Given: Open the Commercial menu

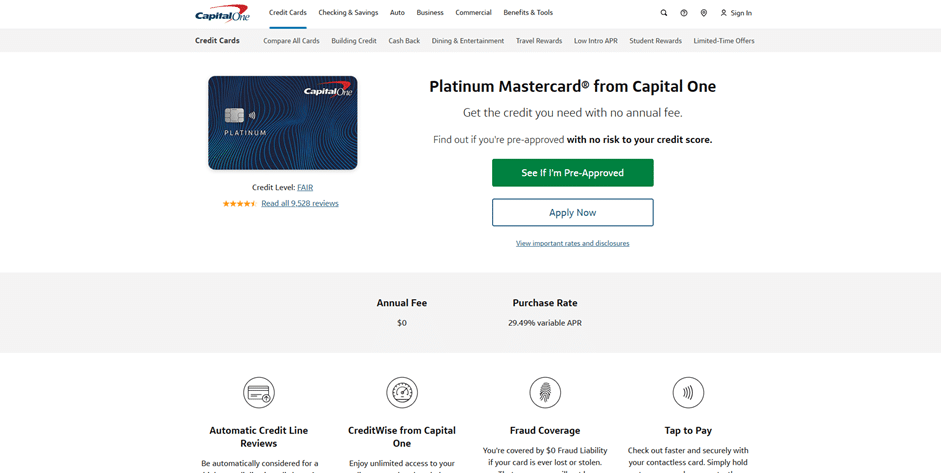Looking at the screenshot, I should pos(474,13).
